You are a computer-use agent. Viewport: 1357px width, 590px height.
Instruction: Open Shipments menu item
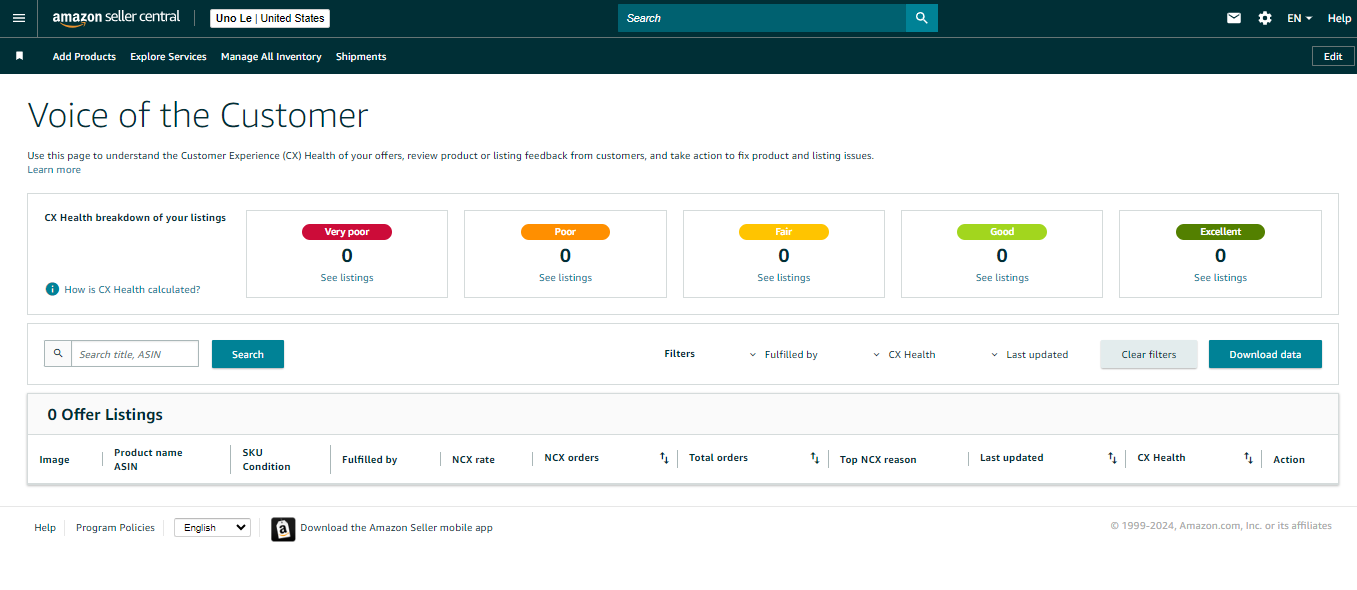[361, 57]
